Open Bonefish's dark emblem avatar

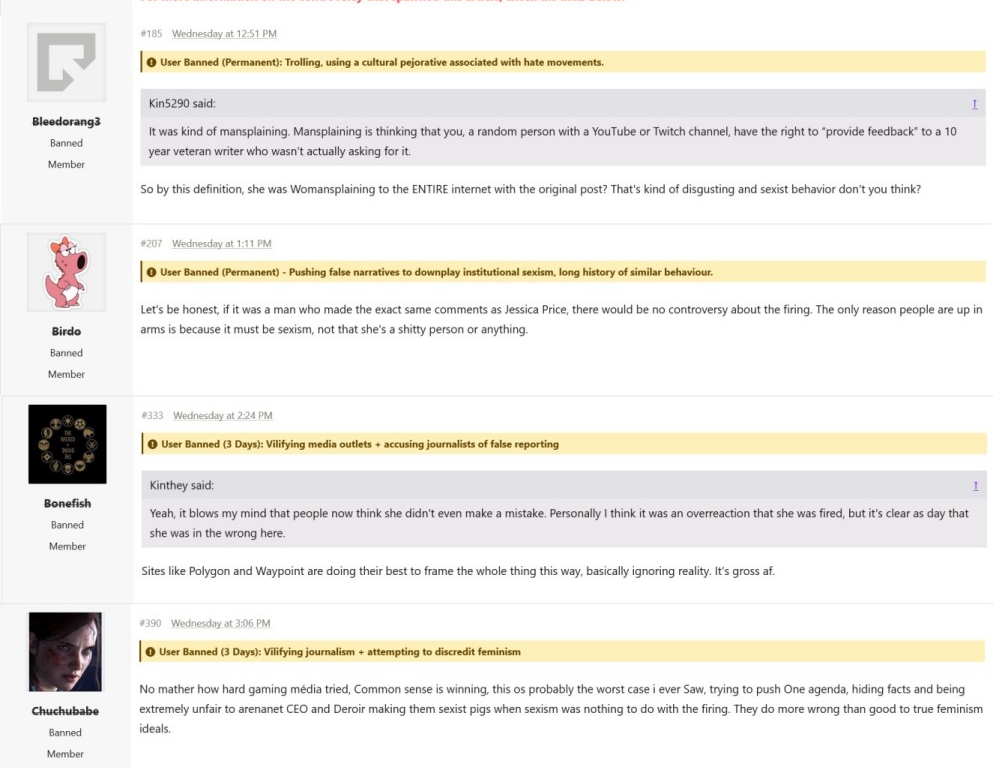coord(66,445)
